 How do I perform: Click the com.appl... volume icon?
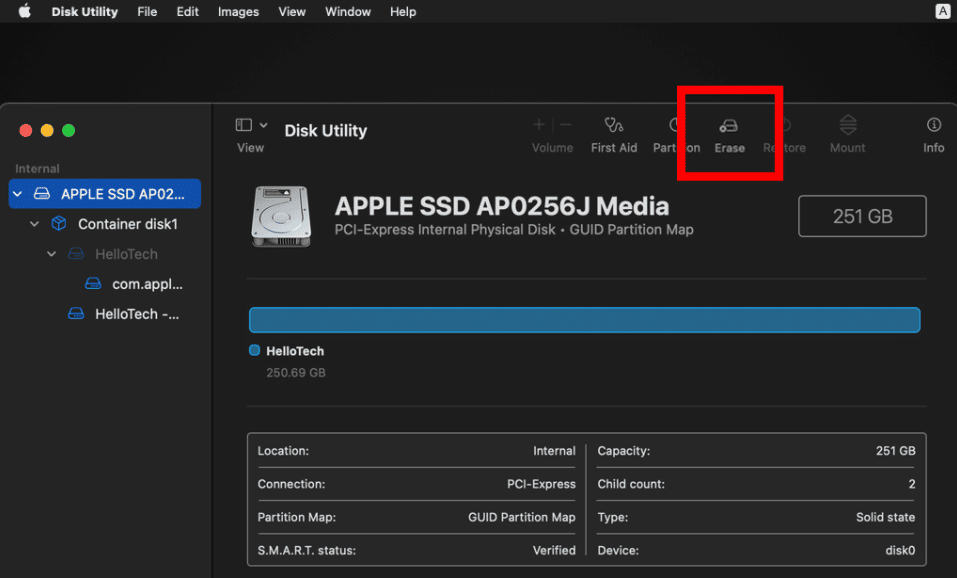point(93,283)
